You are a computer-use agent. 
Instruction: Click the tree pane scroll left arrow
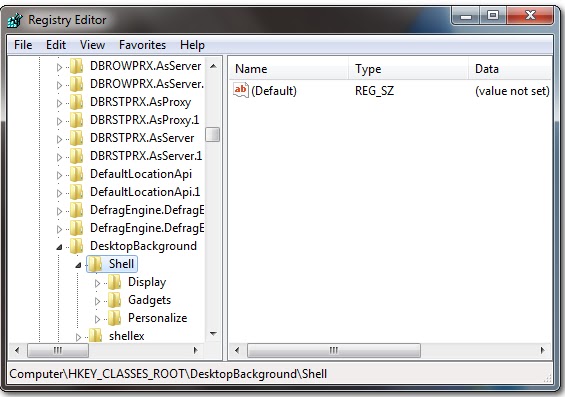coord(17,350)
